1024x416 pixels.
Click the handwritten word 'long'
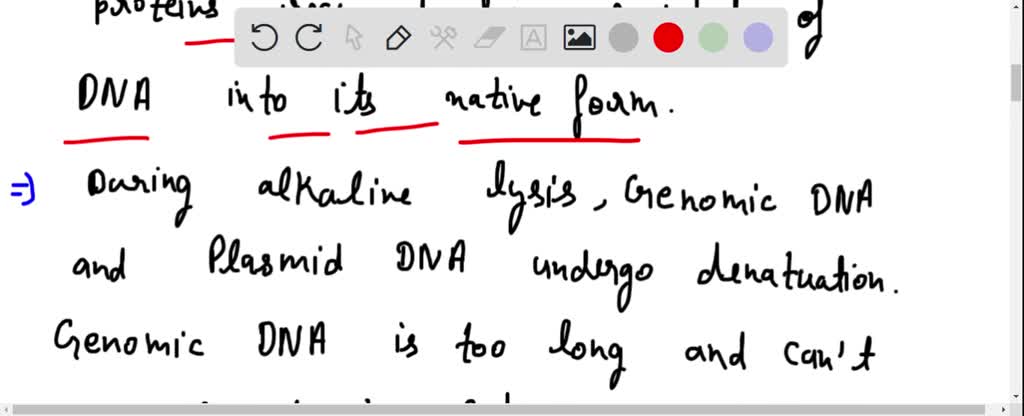pyautogui.click(x=586, y=356)
